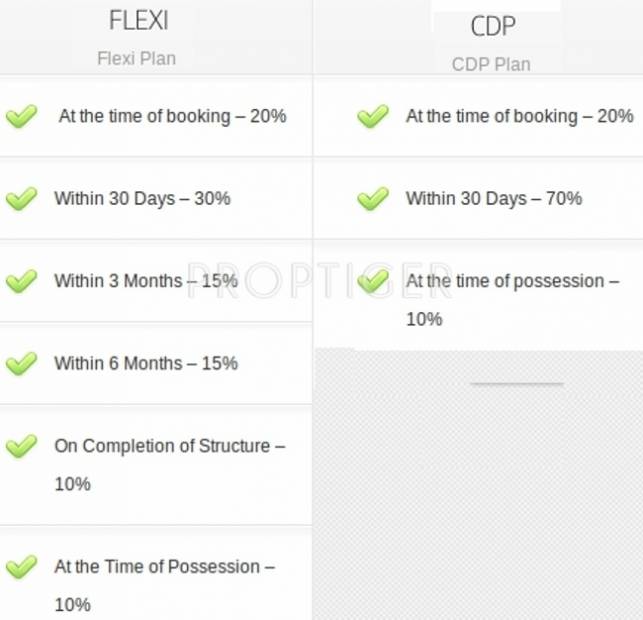Click the Within 30 Days – 70% text

pyautogui.click(x=493, y=199)
